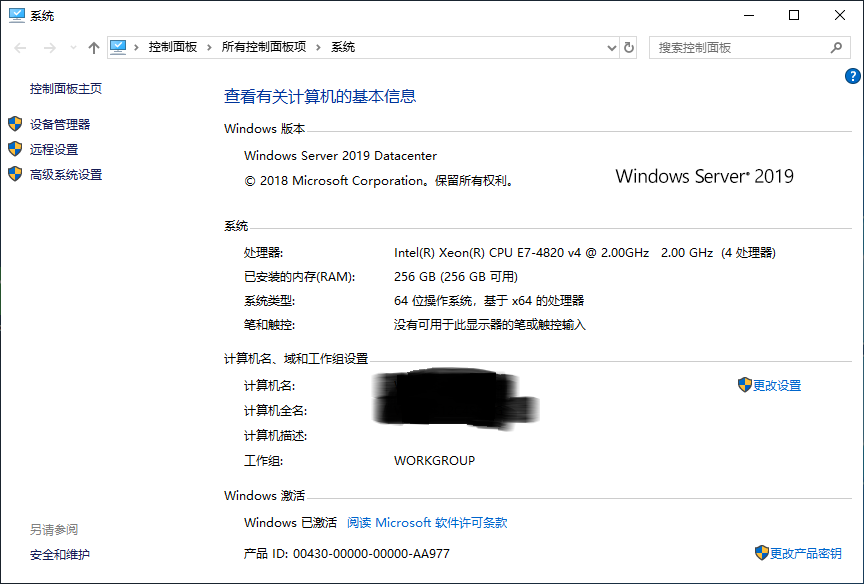Click 更改设置 link

(x=777, y=386)
